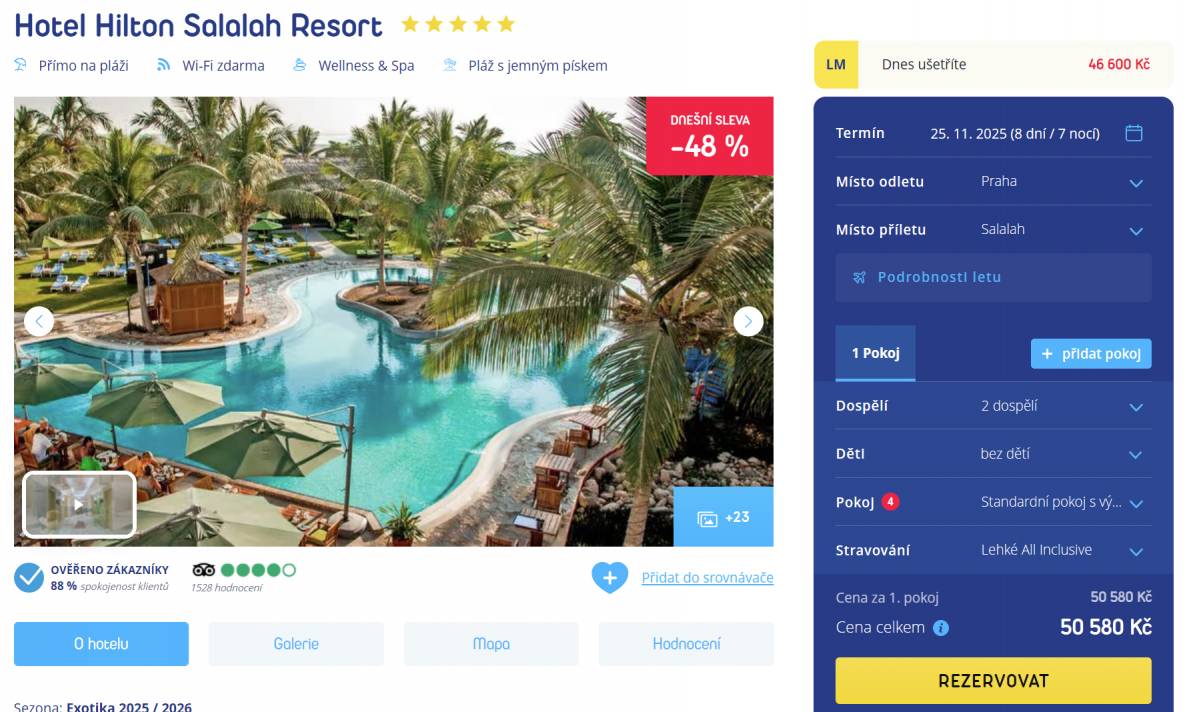Screen dimensions: 1189x712
Task: Click the TripAdvisor owl rating icon
Action: tap(203, 570)
